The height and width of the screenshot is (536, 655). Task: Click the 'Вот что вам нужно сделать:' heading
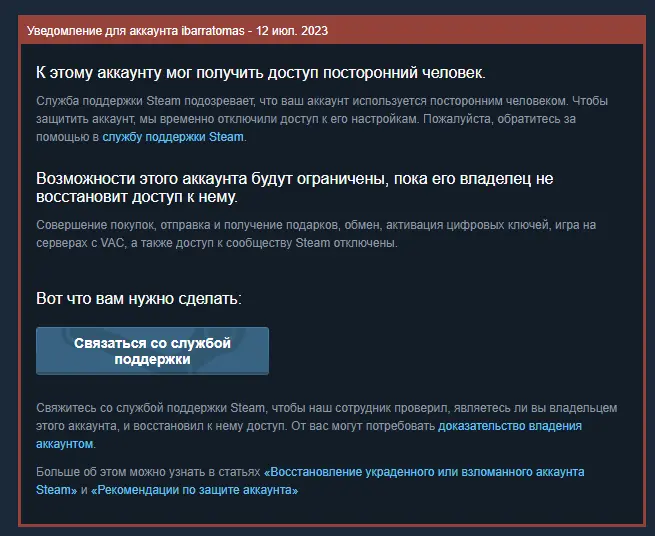139,299
